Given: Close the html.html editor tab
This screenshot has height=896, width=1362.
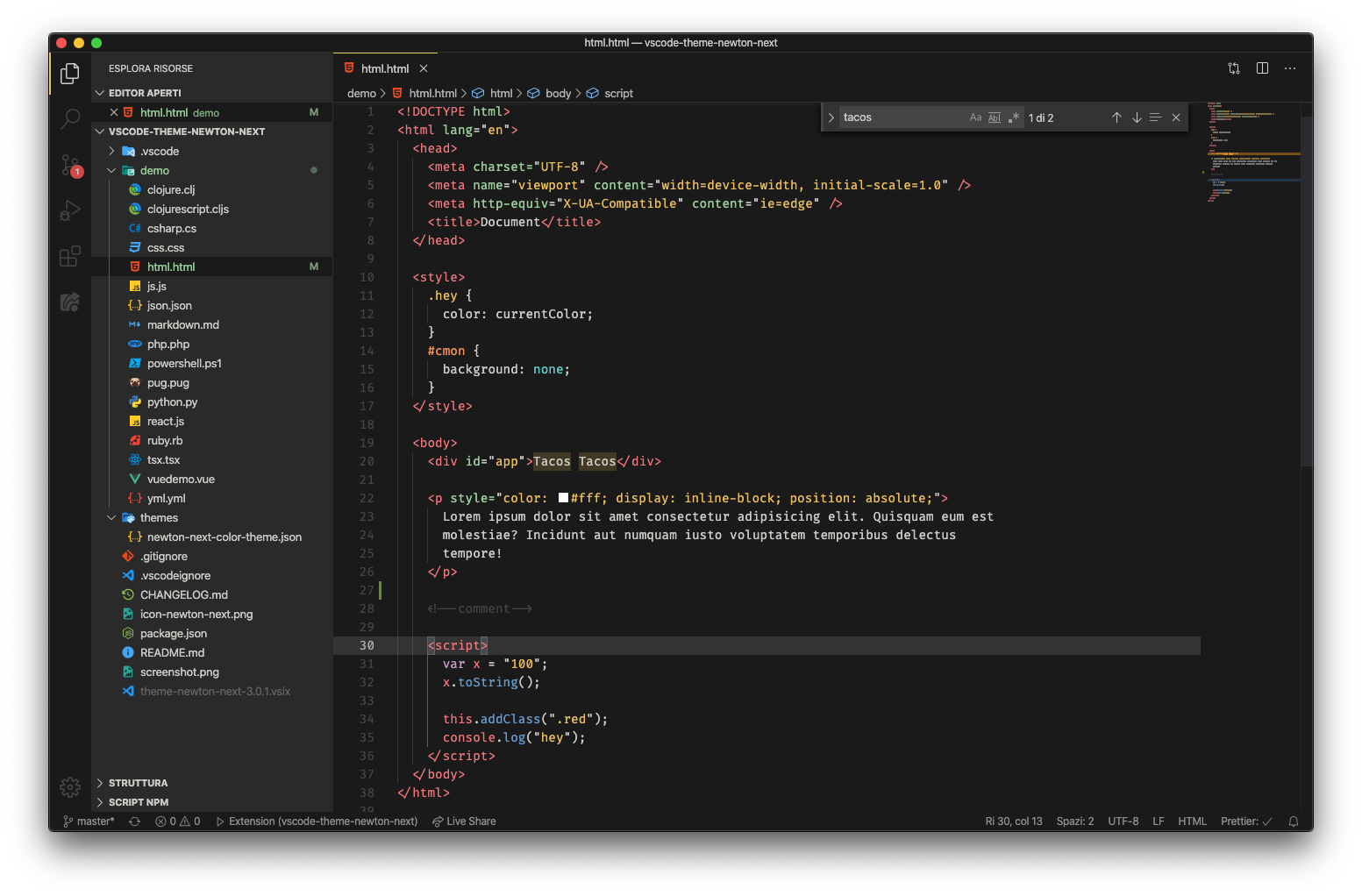Looking at the screenshot, I should [424, 68].
